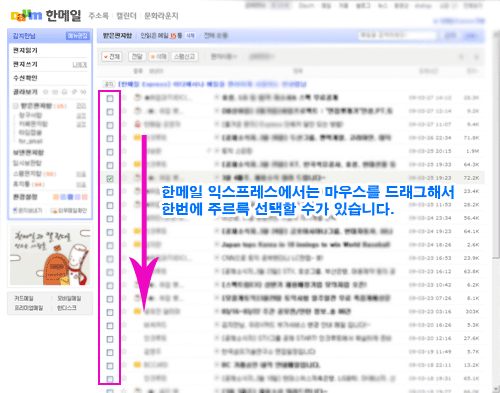Star the mail received 09-03-27 12:14
500x393 pixels.
125,111
